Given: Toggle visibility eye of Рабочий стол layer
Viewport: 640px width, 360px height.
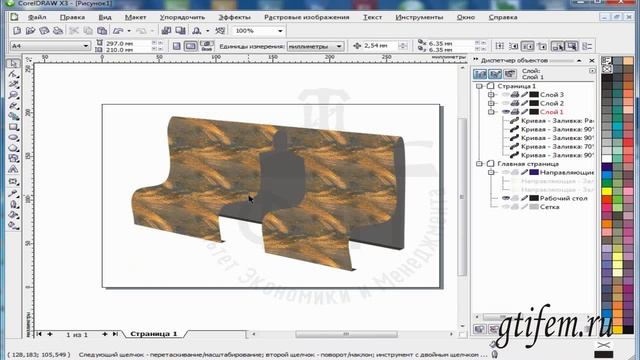Looking at the screenshot, I should (506, 198).
